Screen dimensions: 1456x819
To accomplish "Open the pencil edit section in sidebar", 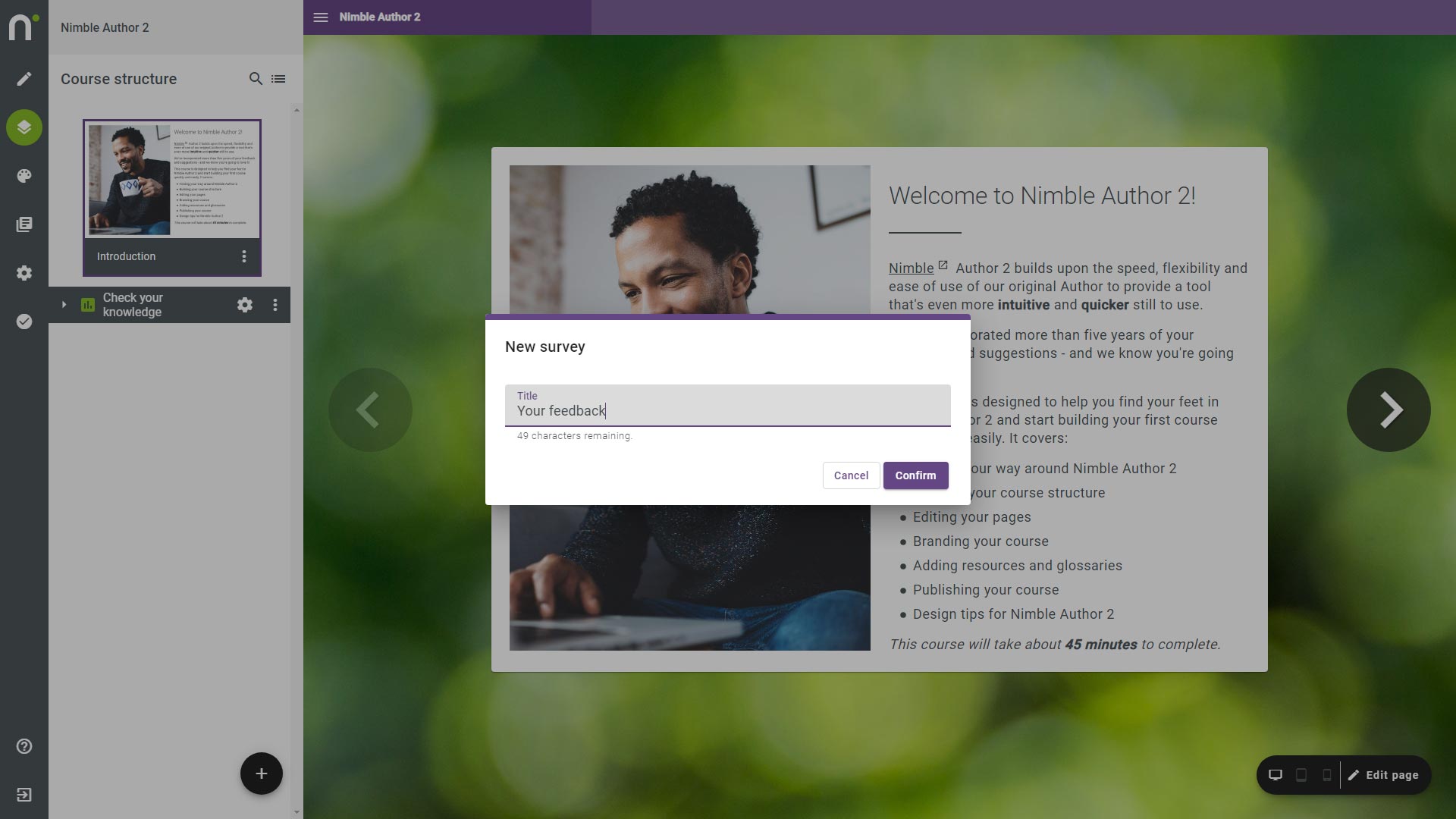I will [x=24, y=79].
